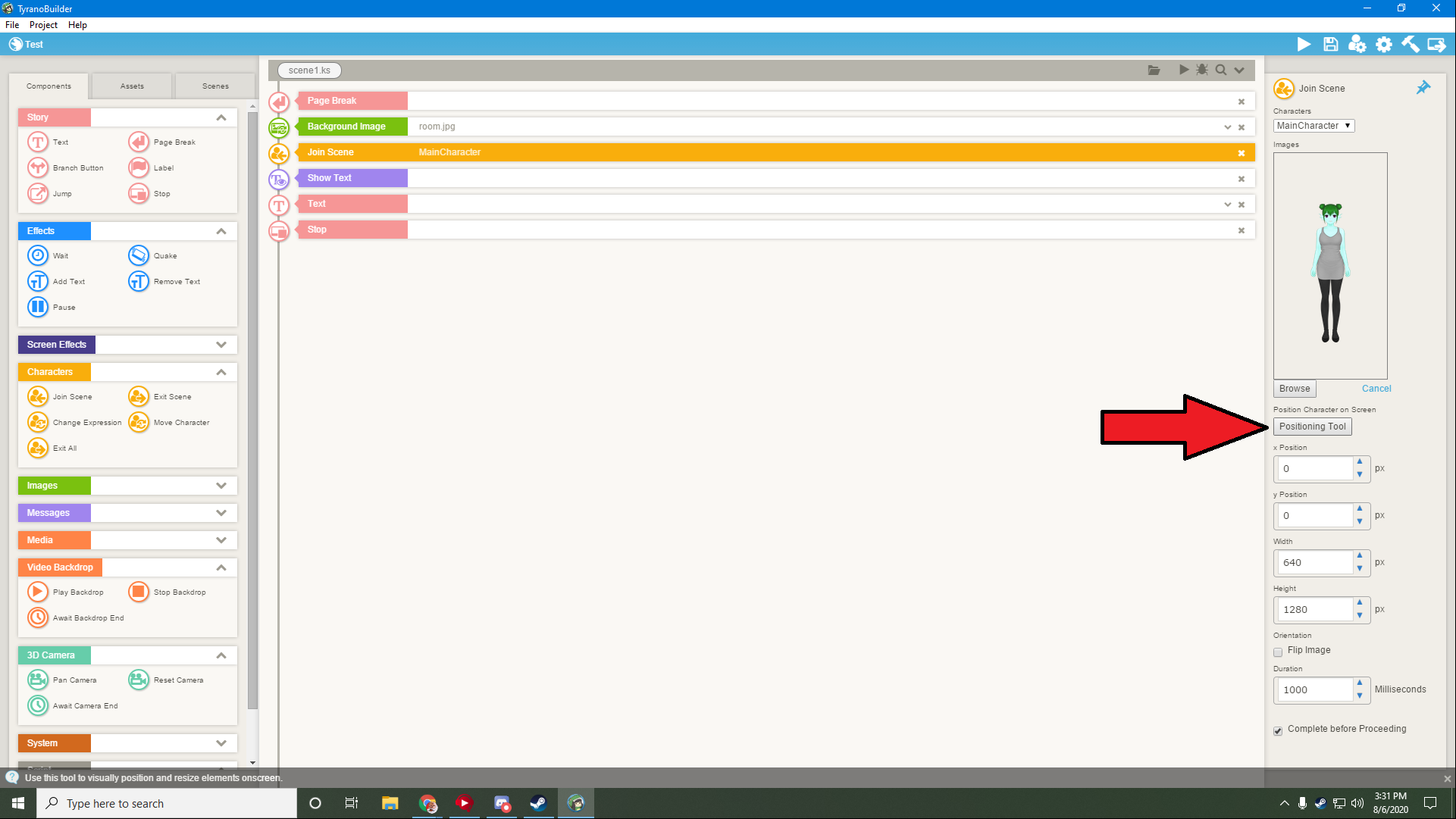
Task: Collapse the Story components section
Action: [x=221, y=117]
